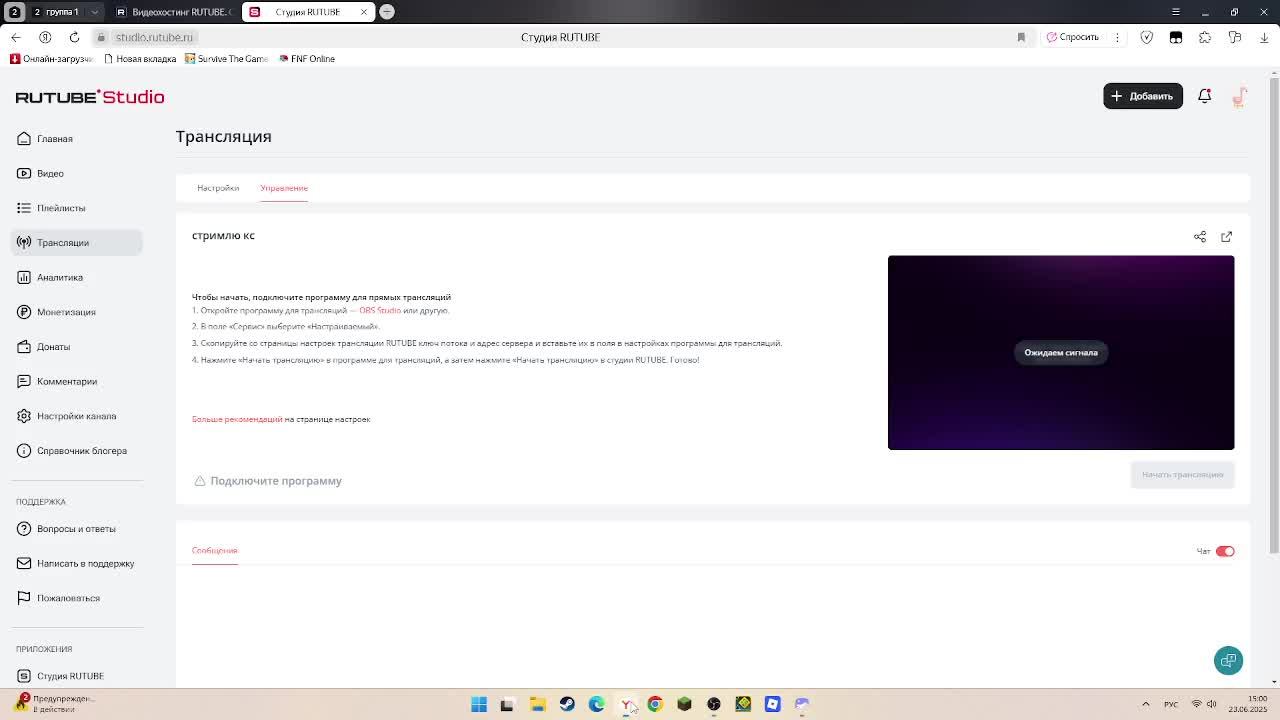Open browser extensions puzzle icon
This screenshot has height=720, width=1280.
1206,37
